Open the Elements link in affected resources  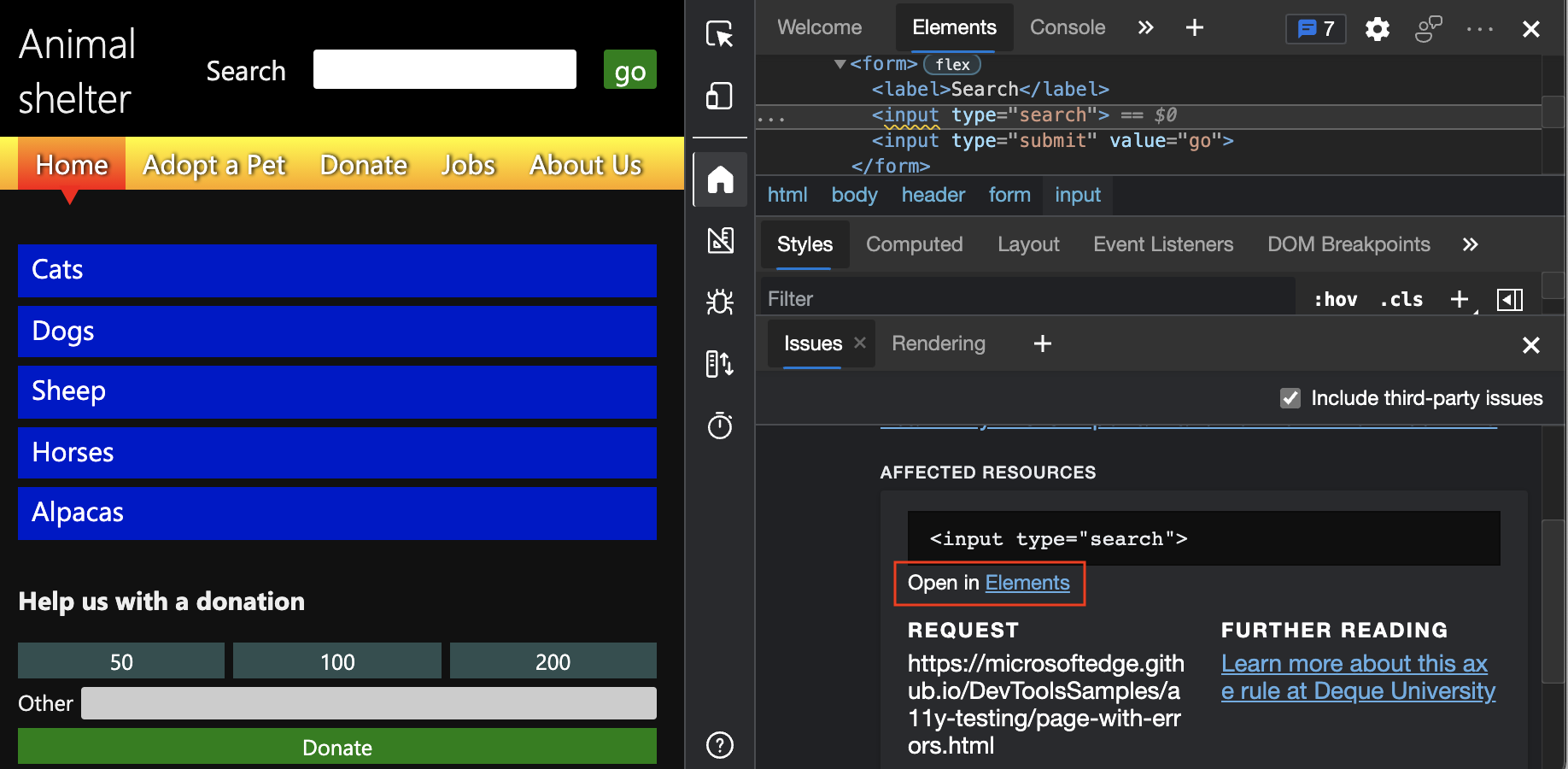[x=1027, y=582]
